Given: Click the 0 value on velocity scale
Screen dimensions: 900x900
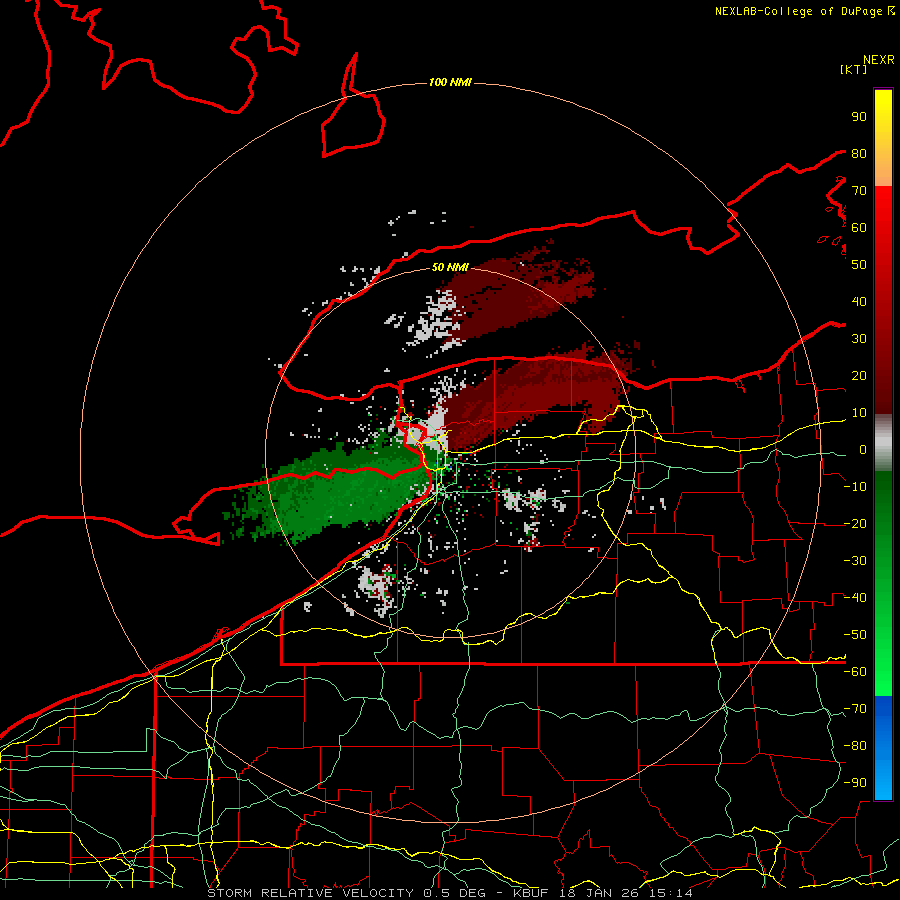Looking at the screenshot, I should coord(863,450).
